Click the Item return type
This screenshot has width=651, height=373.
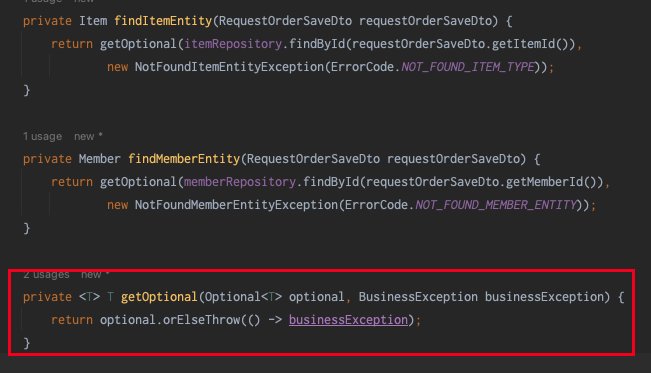[93, 21]
